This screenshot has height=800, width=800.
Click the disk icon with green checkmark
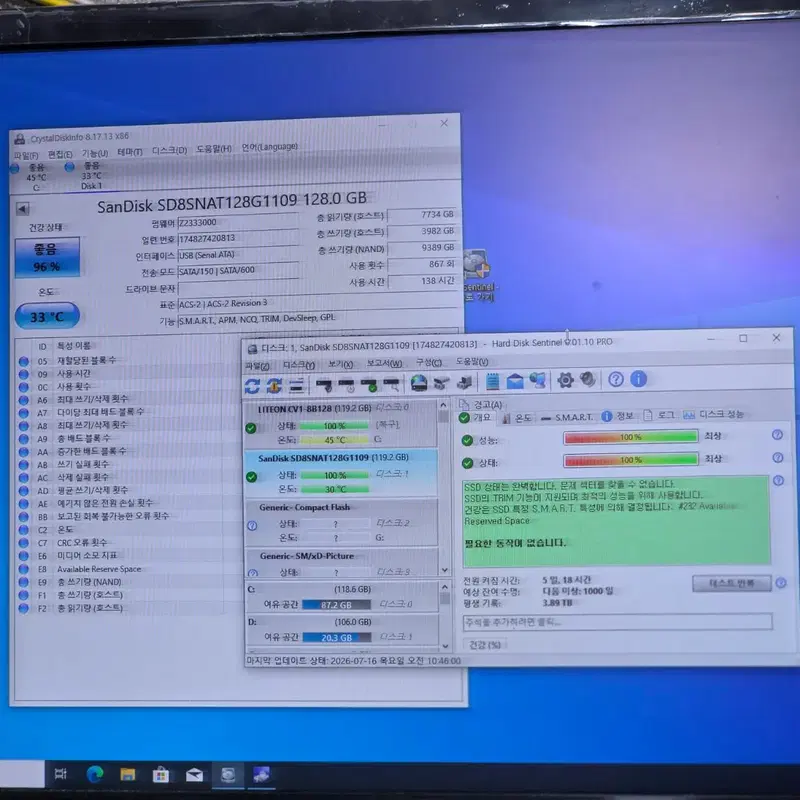tap(369, 384)
